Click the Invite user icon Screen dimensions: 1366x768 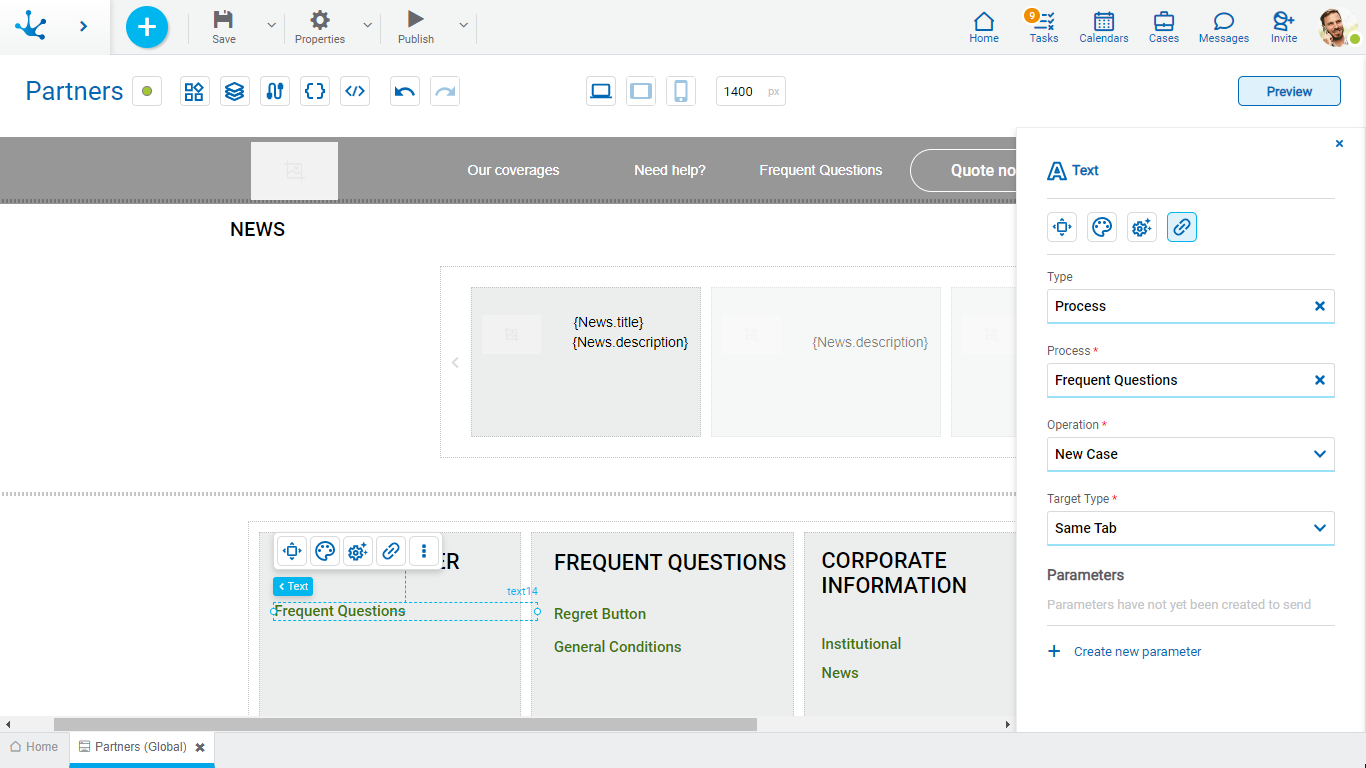(x=1284, y=27)
